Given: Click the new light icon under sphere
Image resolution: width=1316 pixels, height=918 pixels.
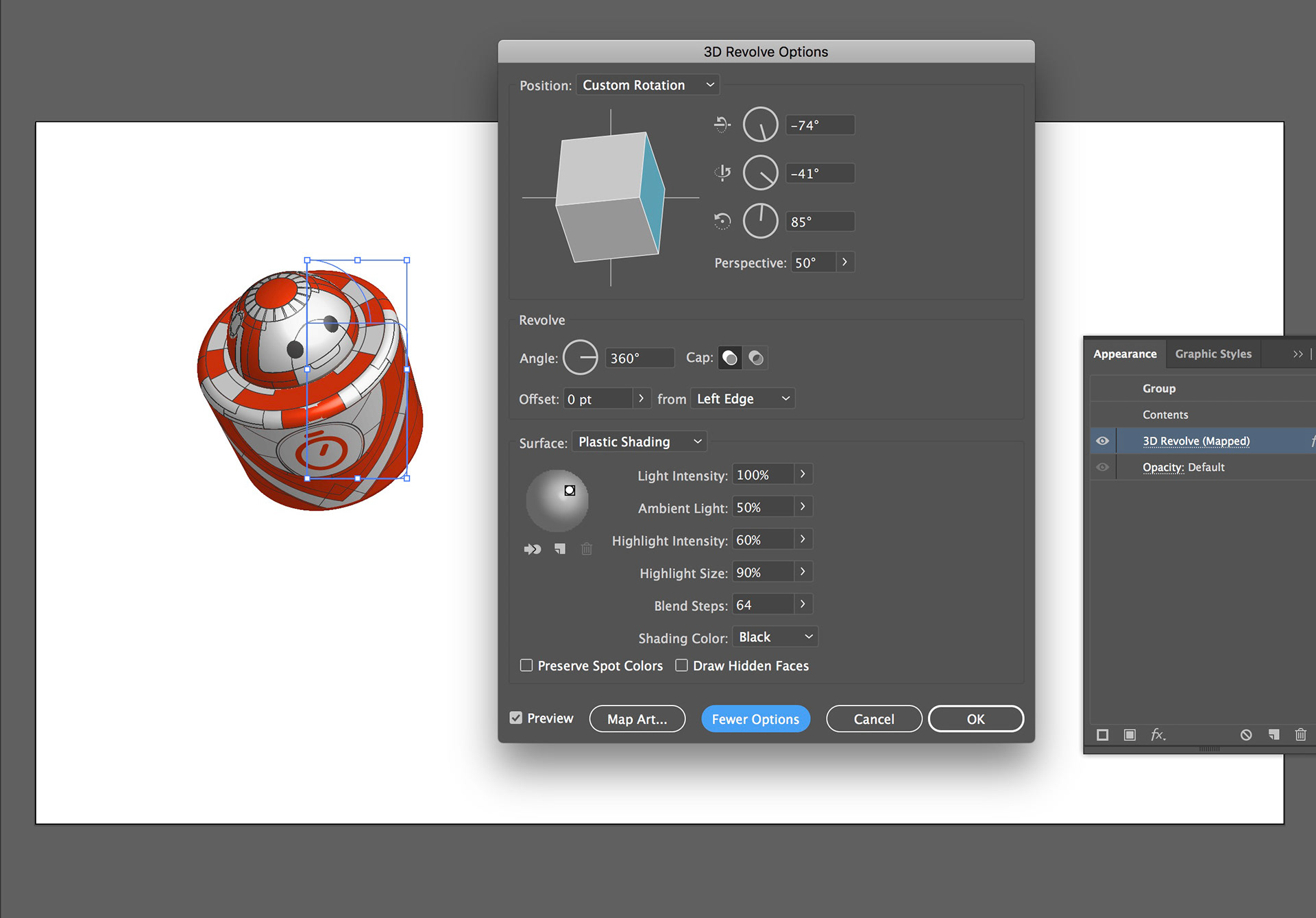Looking at the screenshot, I should click(x=560, y=549).
